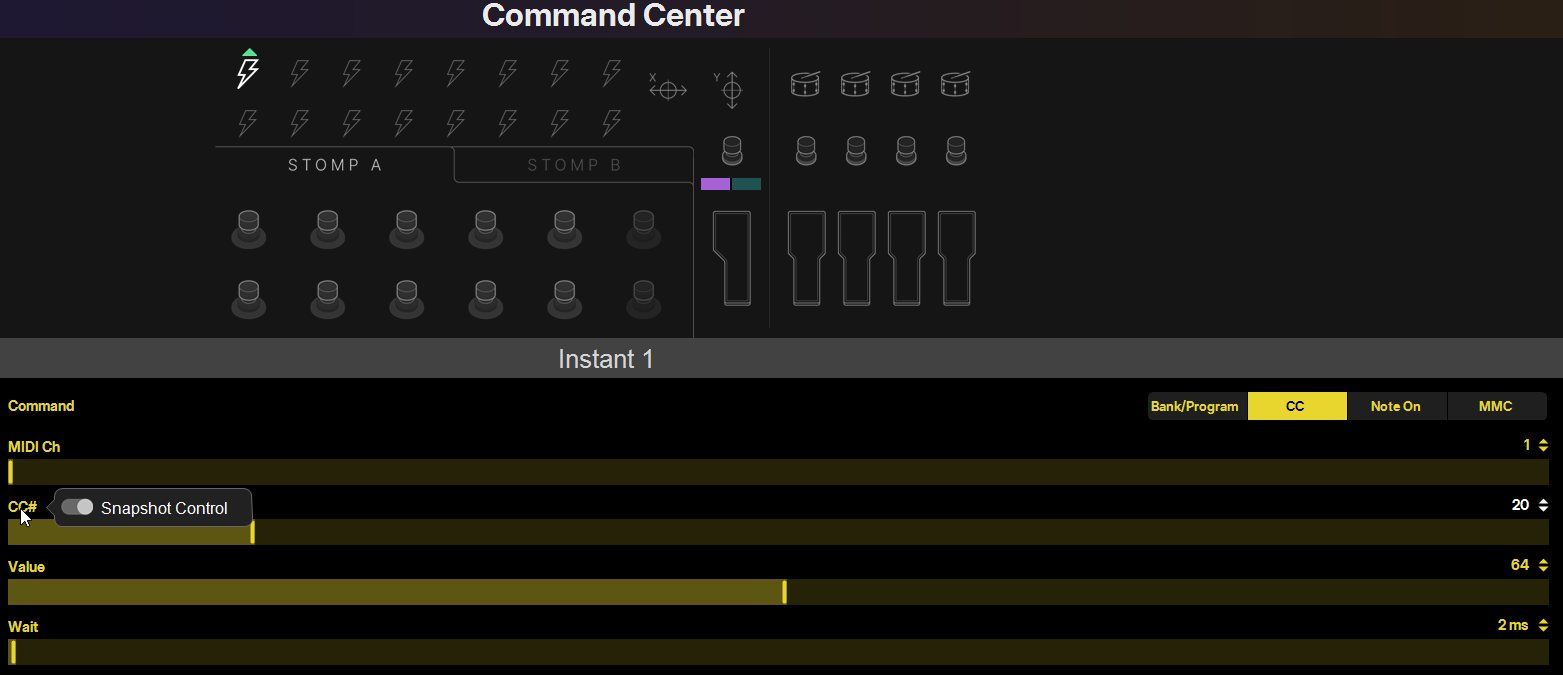This screenshot has height=675, width=1563.
Task: Select the leftmost expression pedal icon
Action: [731, 257]
